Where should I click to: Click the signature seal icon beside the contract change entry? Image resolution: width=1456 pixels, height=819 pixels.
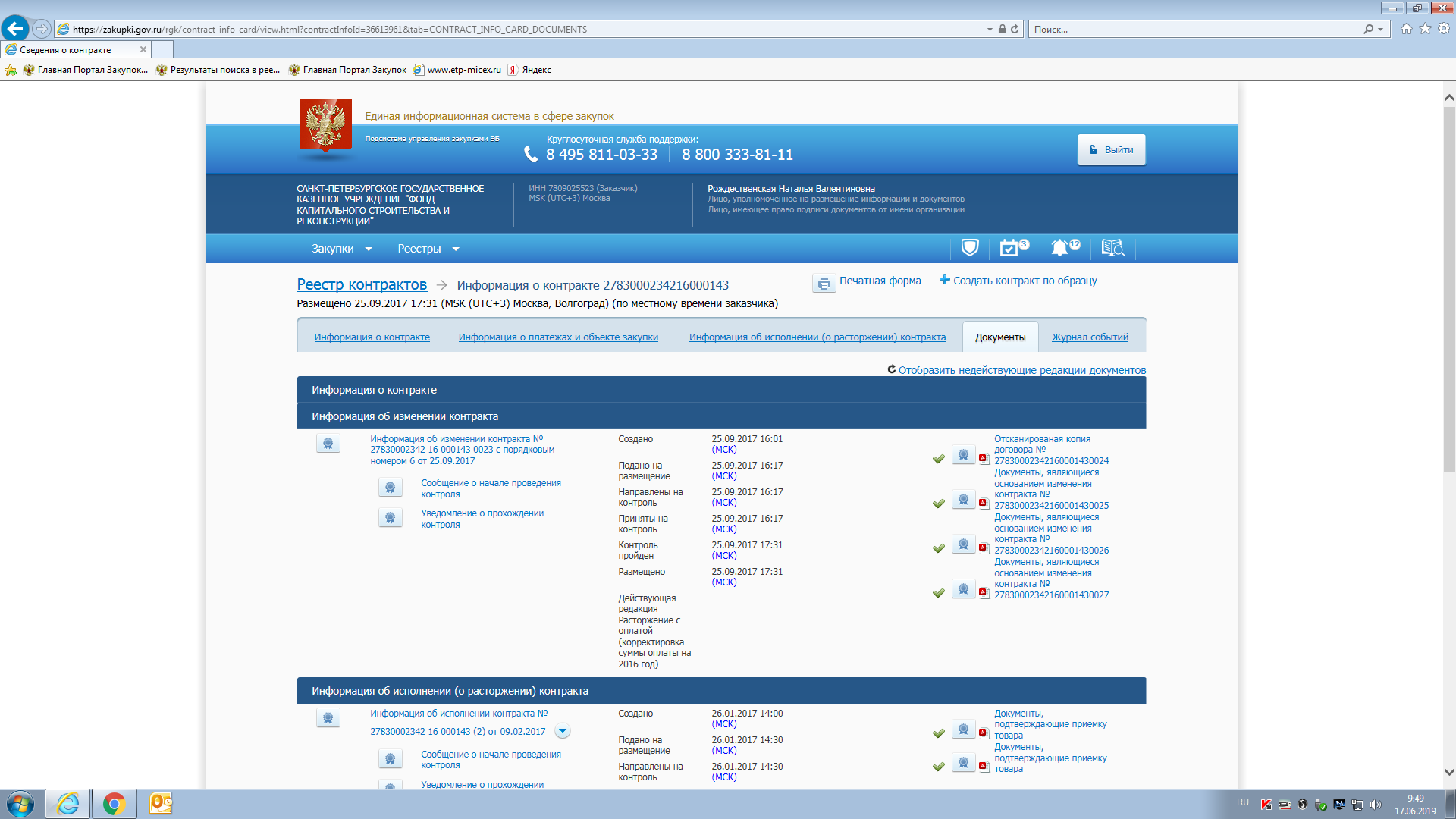click(328, 444)
